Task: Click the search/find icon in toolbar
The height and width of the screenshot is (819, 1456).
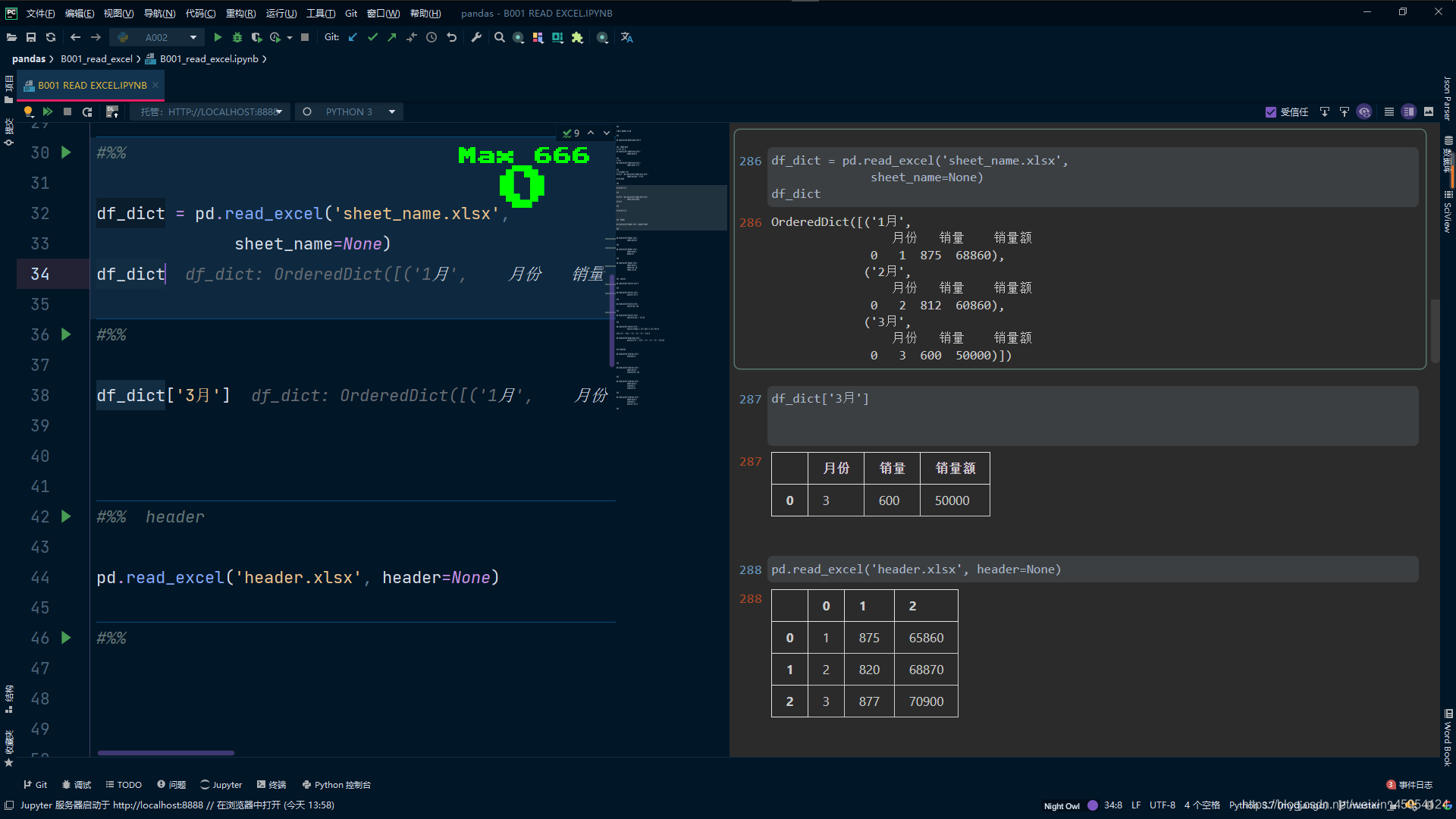Action: click(x=500, y=37)
